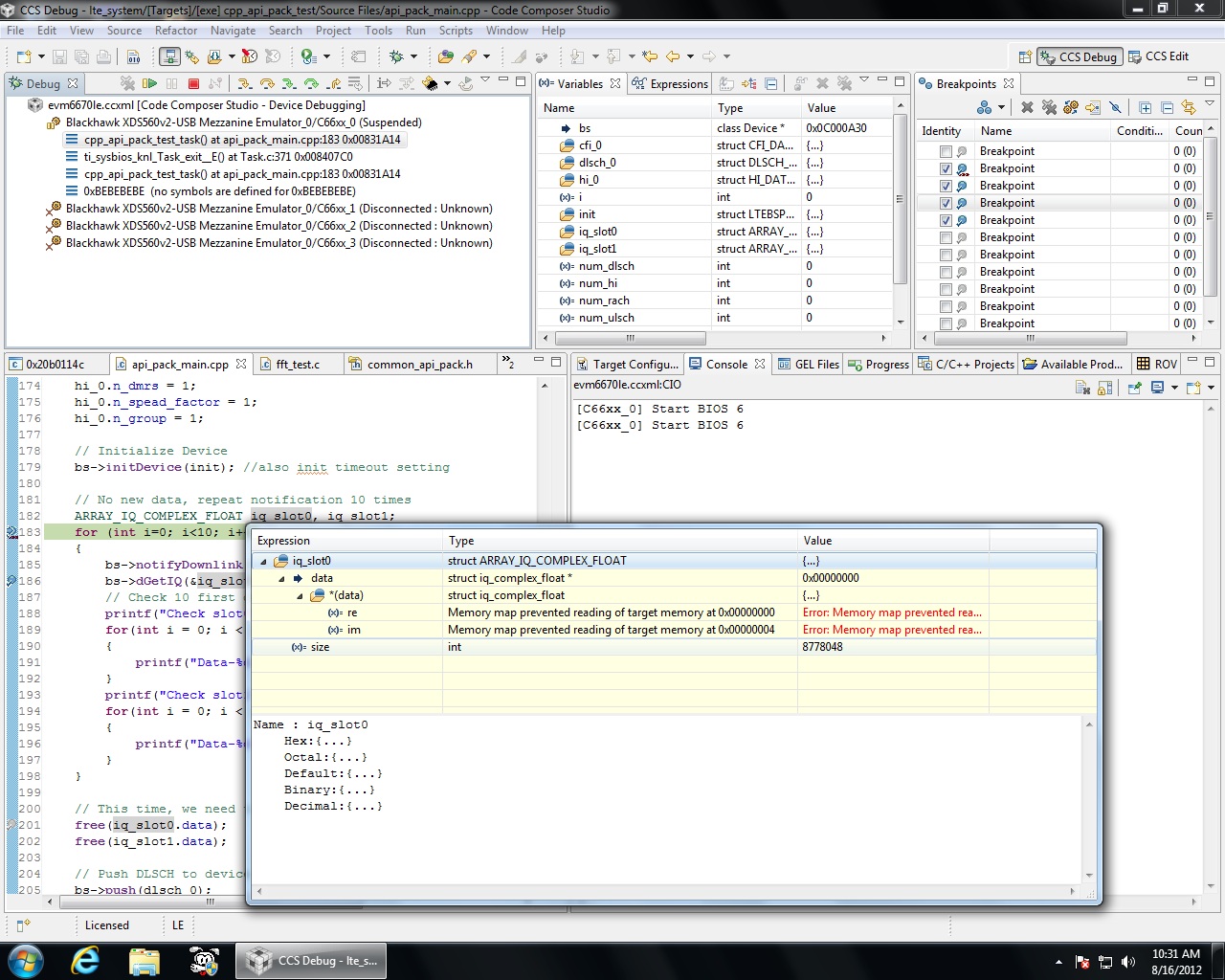1225x980 pixels.
Task: Click the green bug Debug icon in toolbar
Action: 396,56
